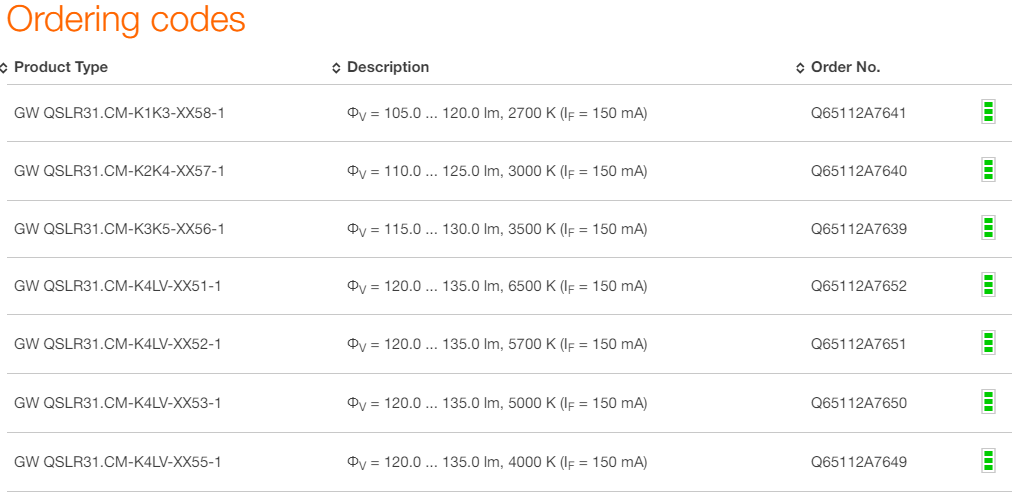This screenshot has width=1012, height=502.
Task: Click green stock icon for order Q65112A7652
Action: click(988, 286)
